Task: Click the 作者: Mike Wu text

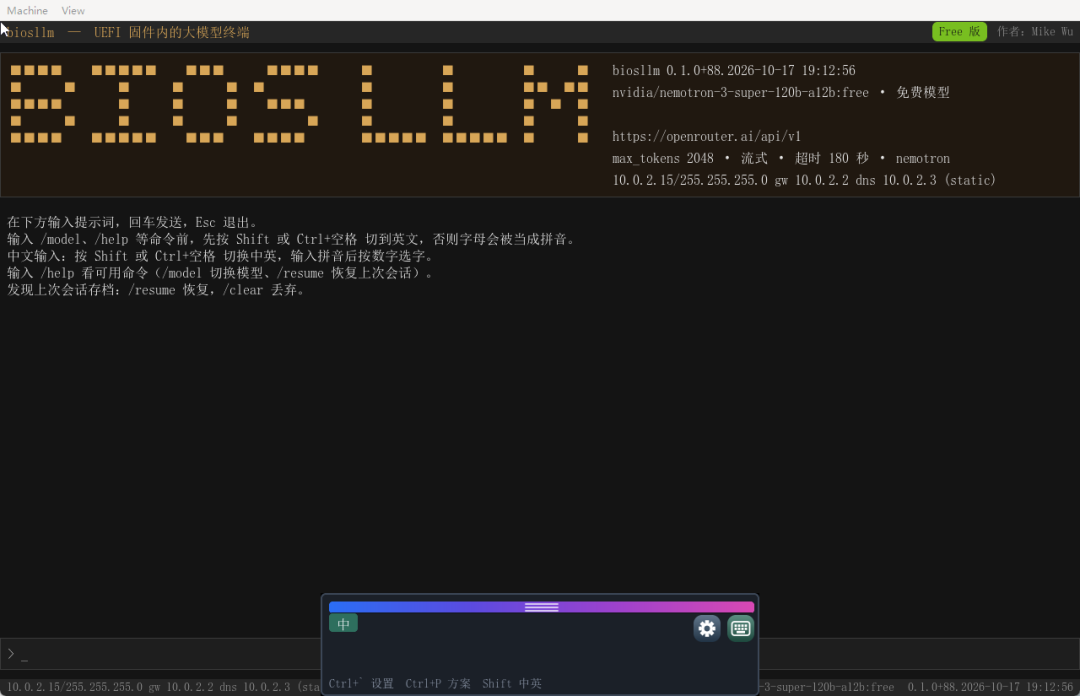Action: coord(1035,32)
